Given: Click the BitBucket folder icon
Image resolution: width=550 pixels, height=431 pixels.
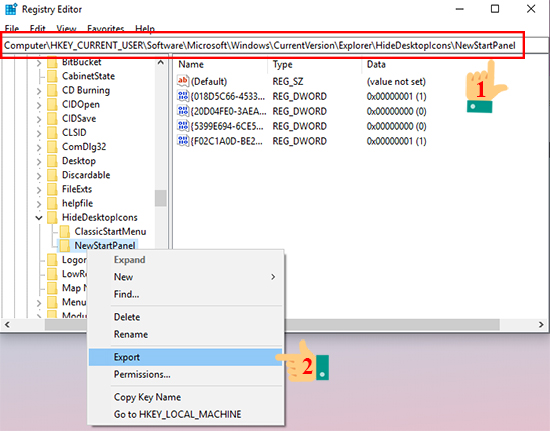Looking at the screenshot, I should point(52,62).
